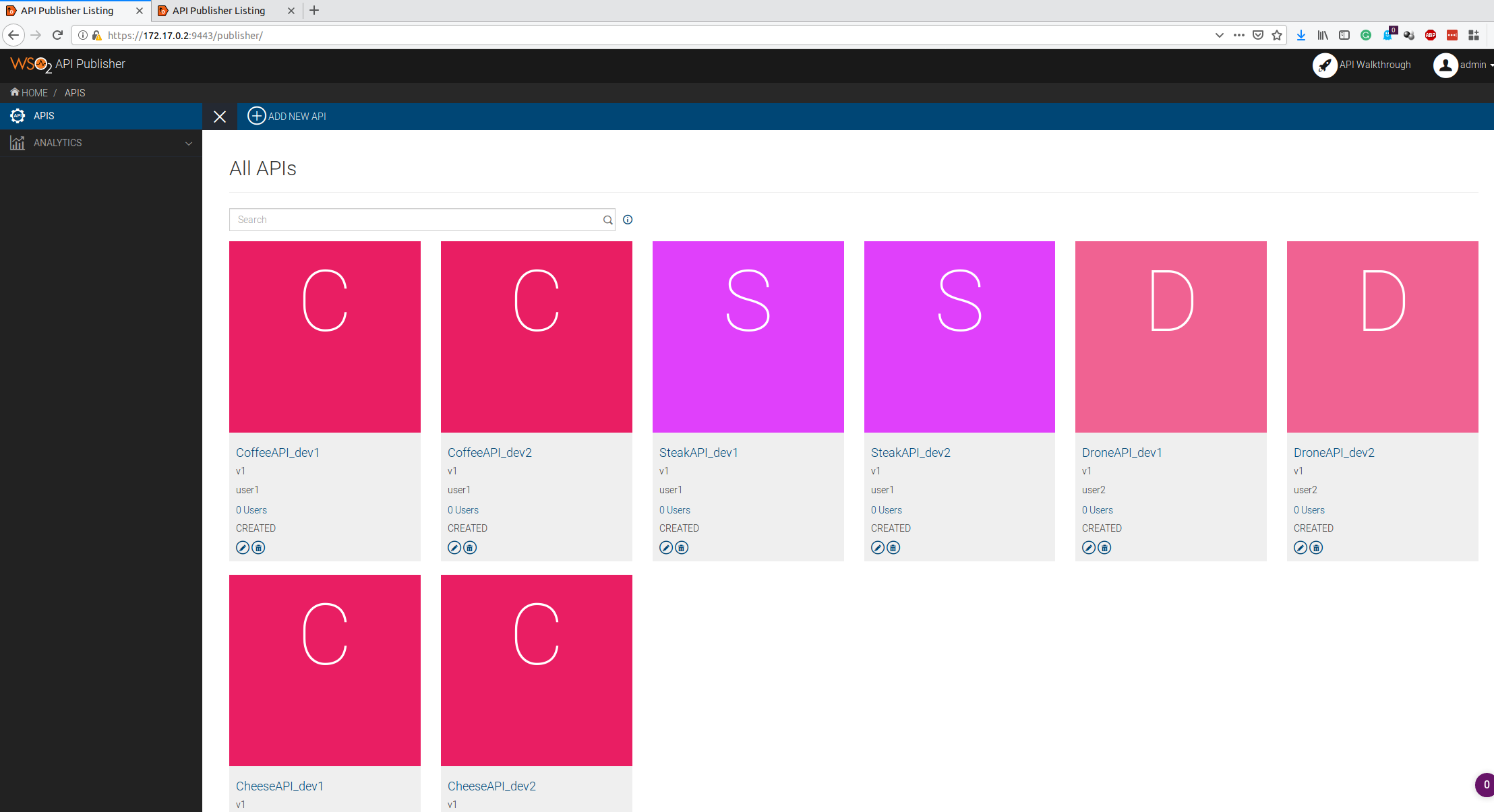Screen dimensions: 1494x812
Task: Click the API Walkthrough rocket icon
Action: 1325,65
